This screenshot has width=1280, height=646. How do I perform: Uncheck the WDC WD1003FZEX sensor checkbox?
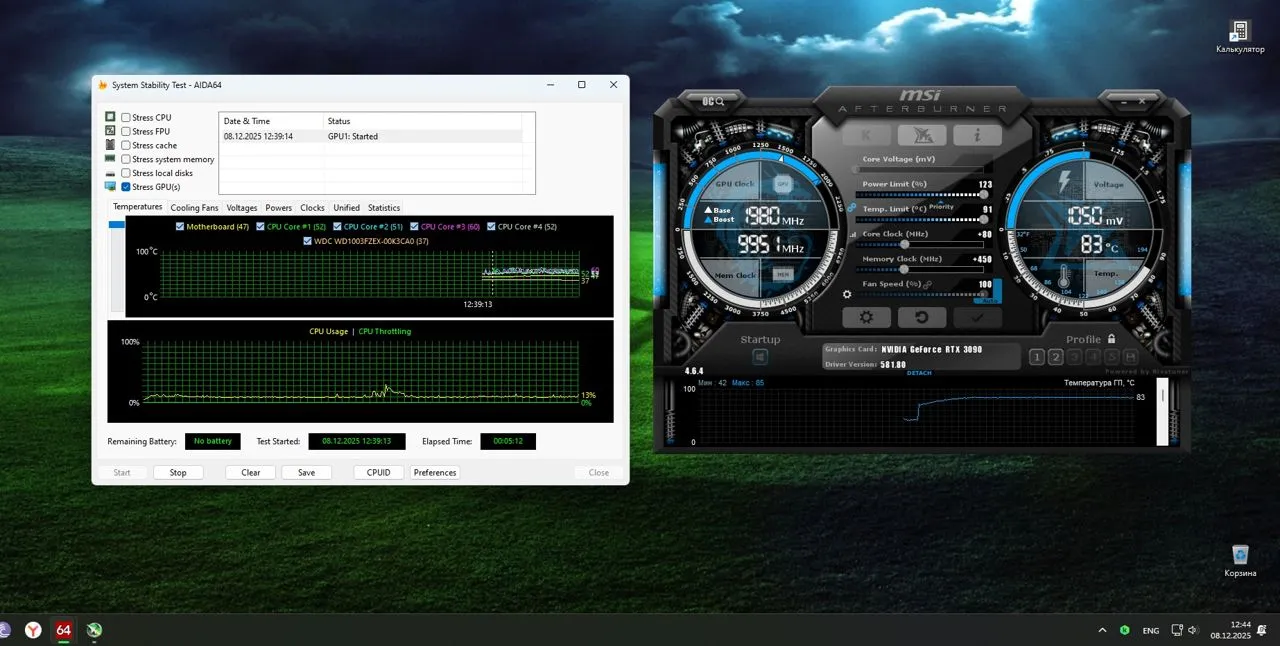[x=308, y=241]
